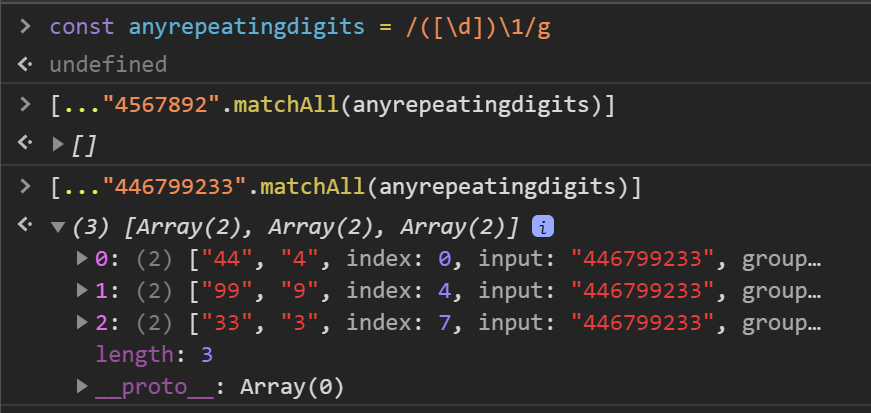871x413 pixels.
Task: Click the const anyrepeatingdigits input line
Action: 300,27
